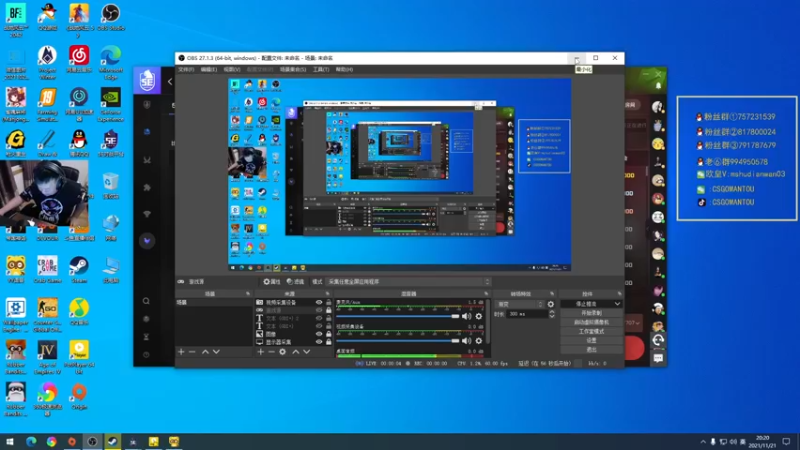Unlock the 显示器采集 source
800x450 pixels.
click(329, 342)
